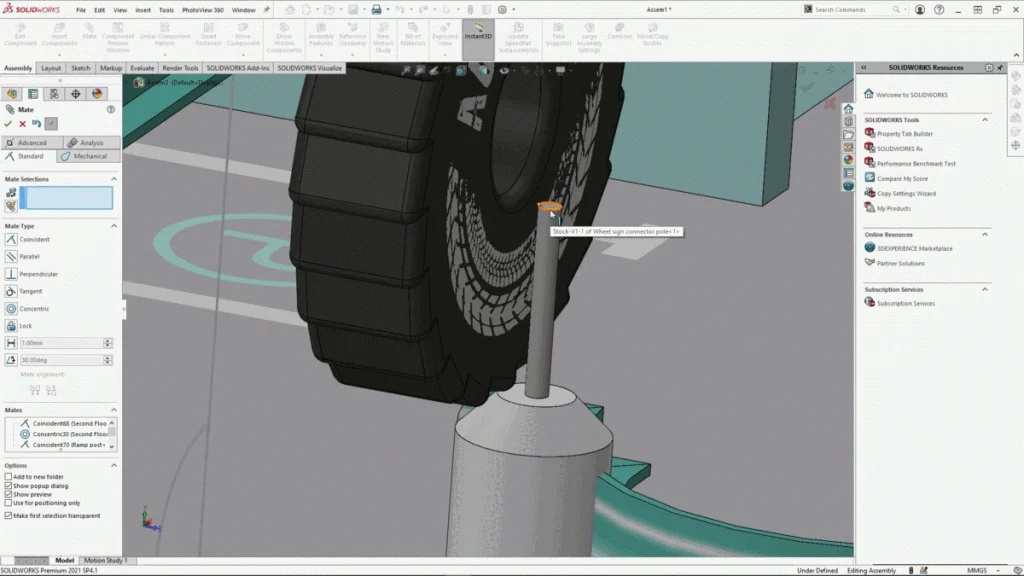Screen dimensions: 1024x576
Task: Collapse the Options section chevron
Action: pyautogui.click(x=113, y=465)
